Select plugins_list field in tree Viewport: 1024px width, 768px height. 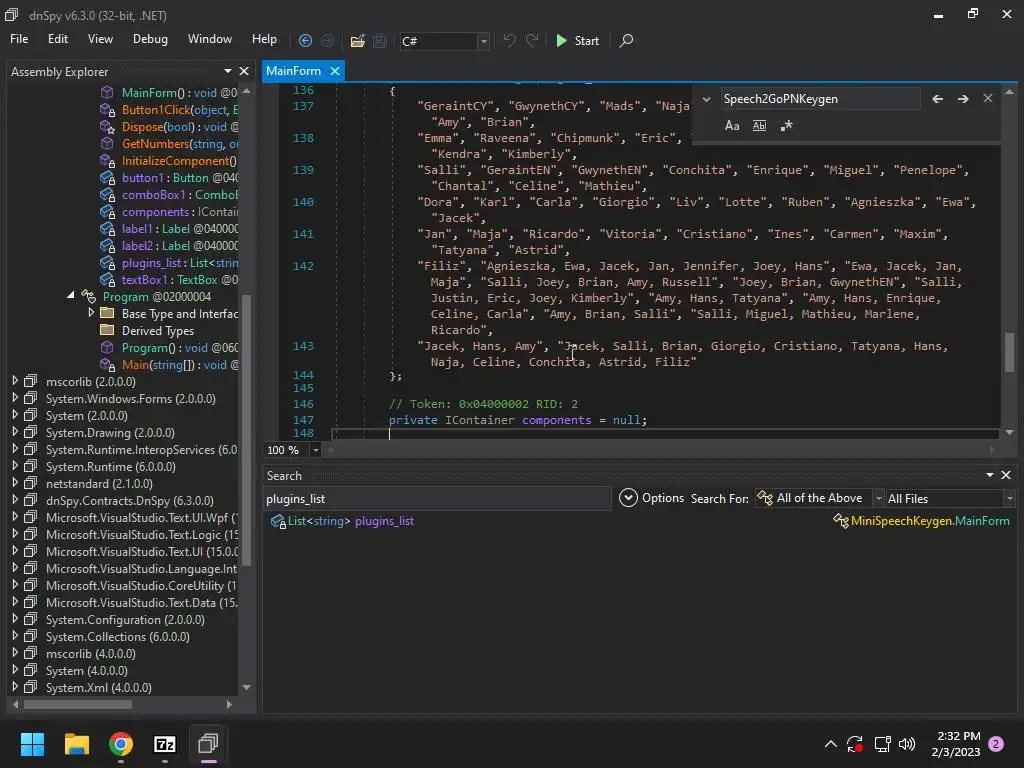click(168, 263)
